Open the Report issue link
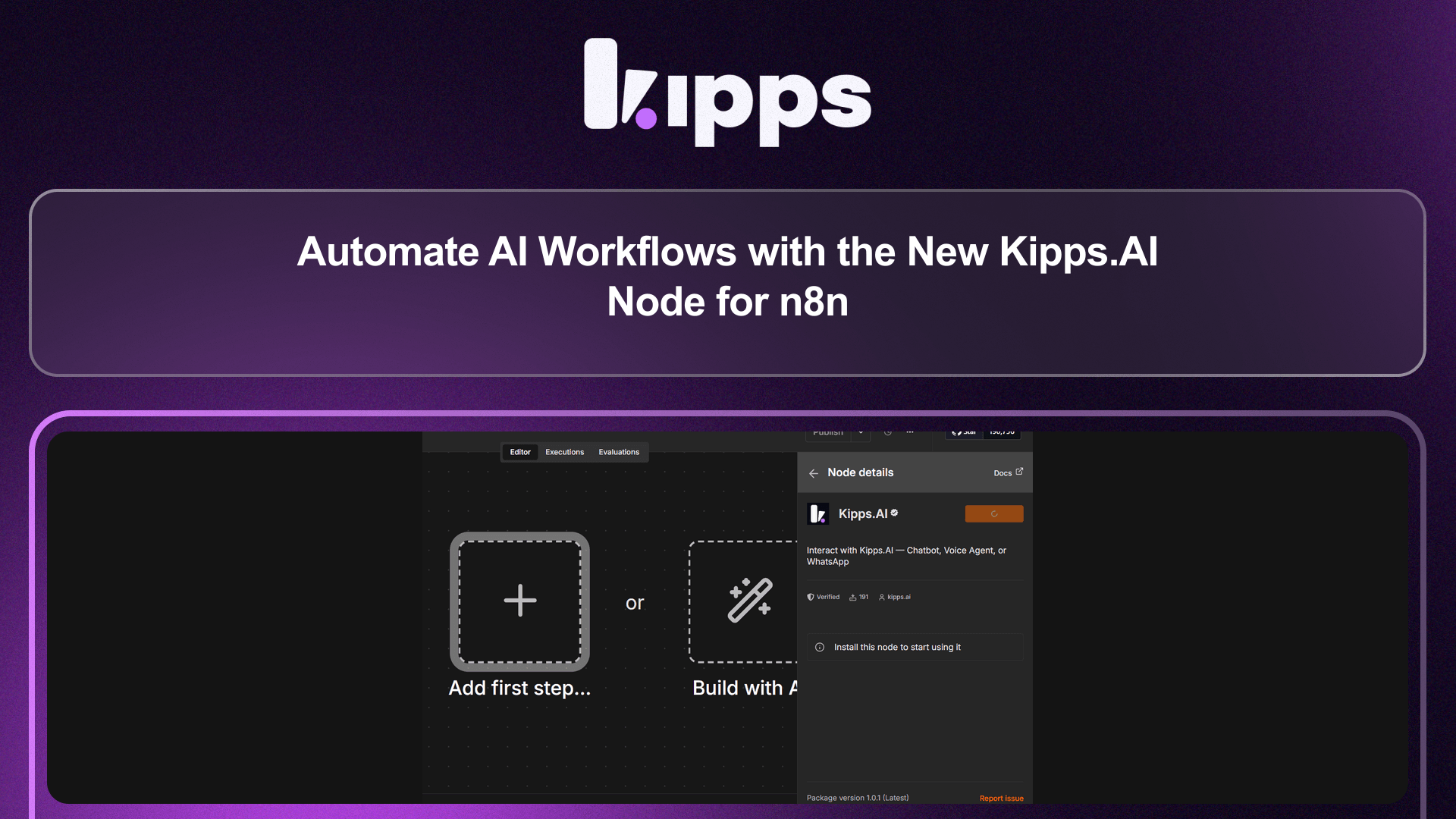This screenshot has width=1456, height=819. coord(1001,799)
